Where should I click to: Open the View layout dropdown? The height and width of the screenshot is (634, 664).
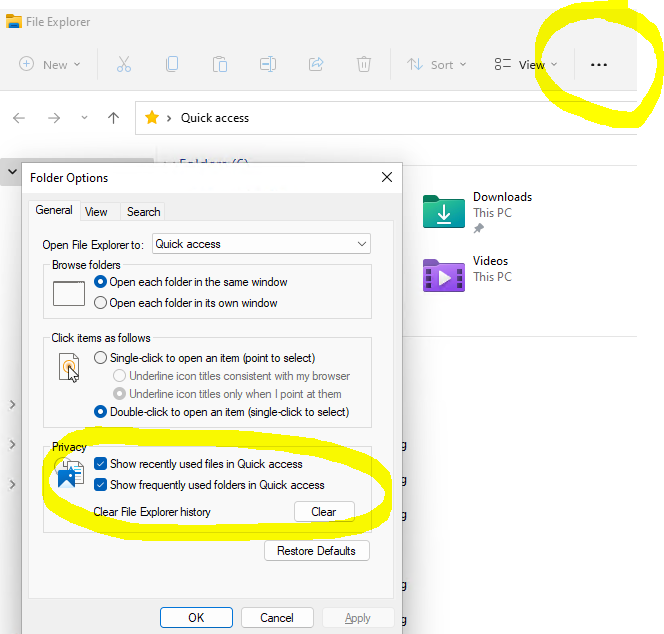coord(526,64)
